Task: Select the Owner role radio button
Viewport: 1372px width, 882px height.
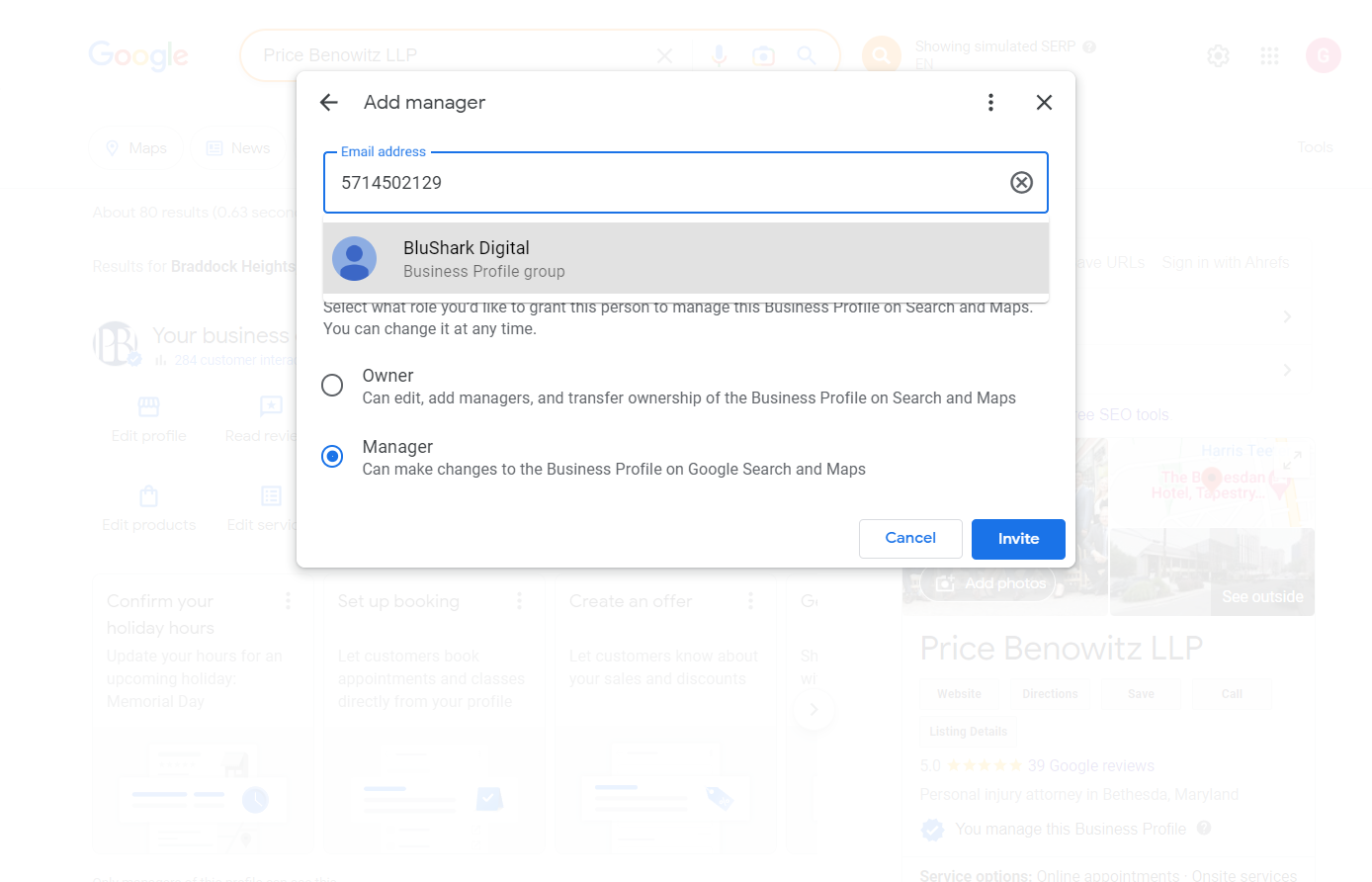Action: 332,385
